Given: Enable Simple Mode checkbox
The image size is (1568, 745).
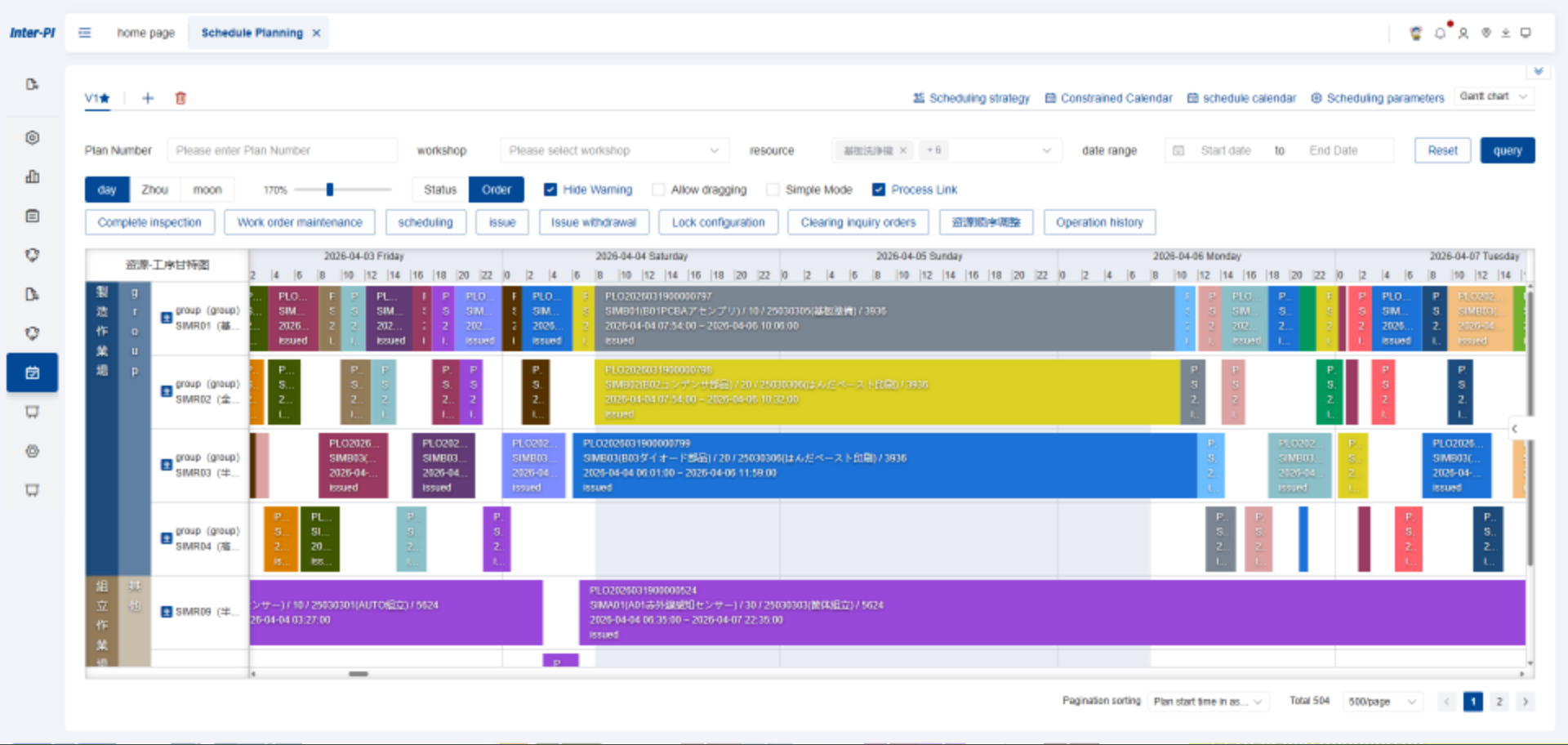Looking at the screenshot, I should coord(773,190).
